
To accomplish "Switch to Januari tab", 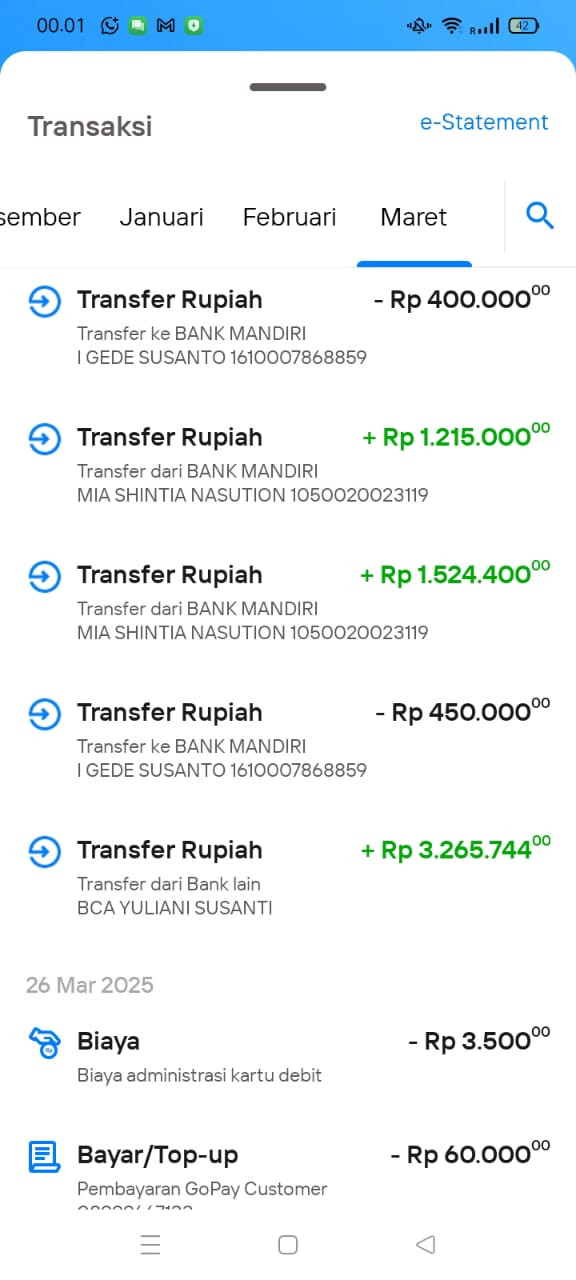I will click(161, 217).
